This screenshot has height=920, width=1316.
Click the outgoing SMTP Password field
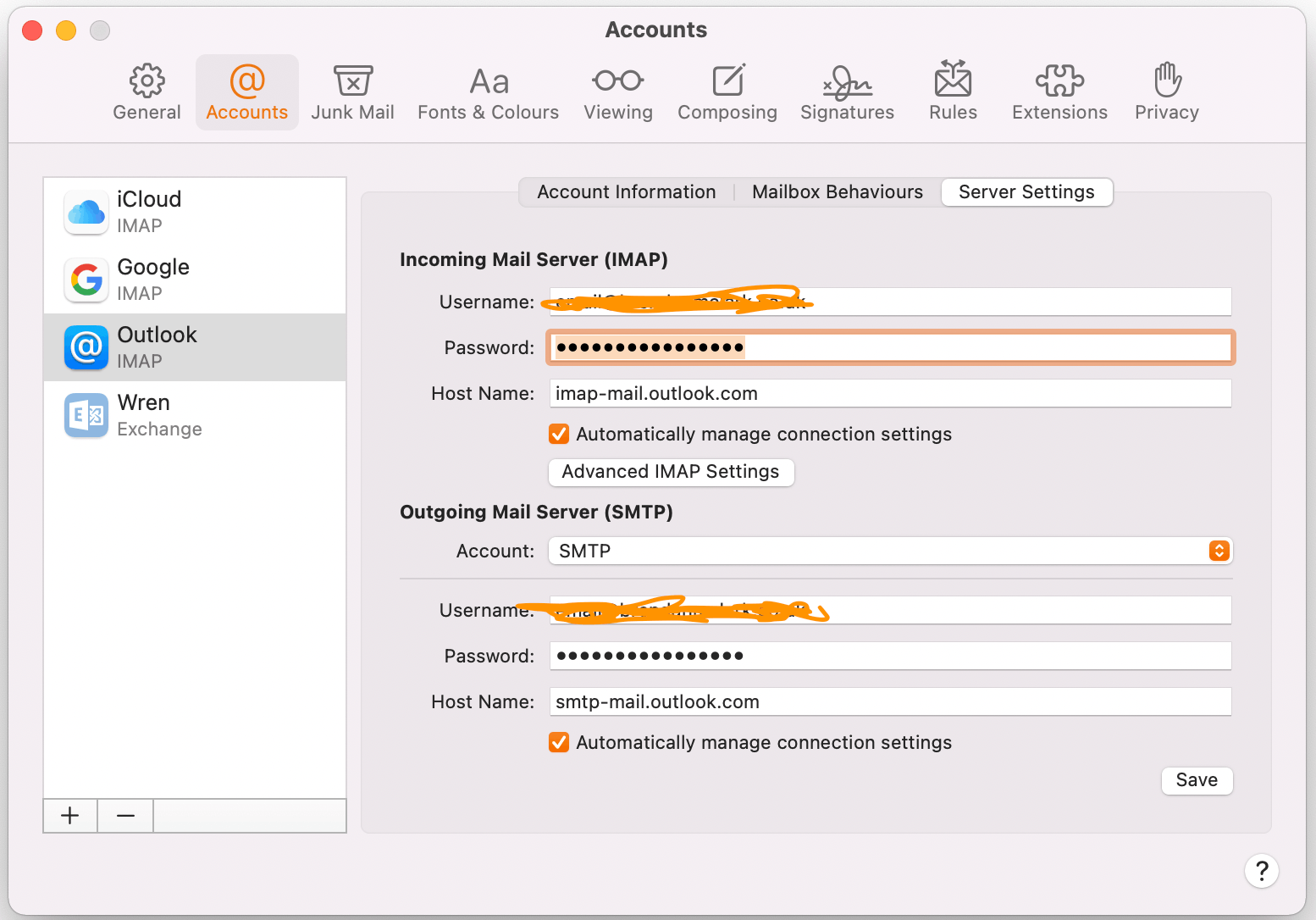891,656
